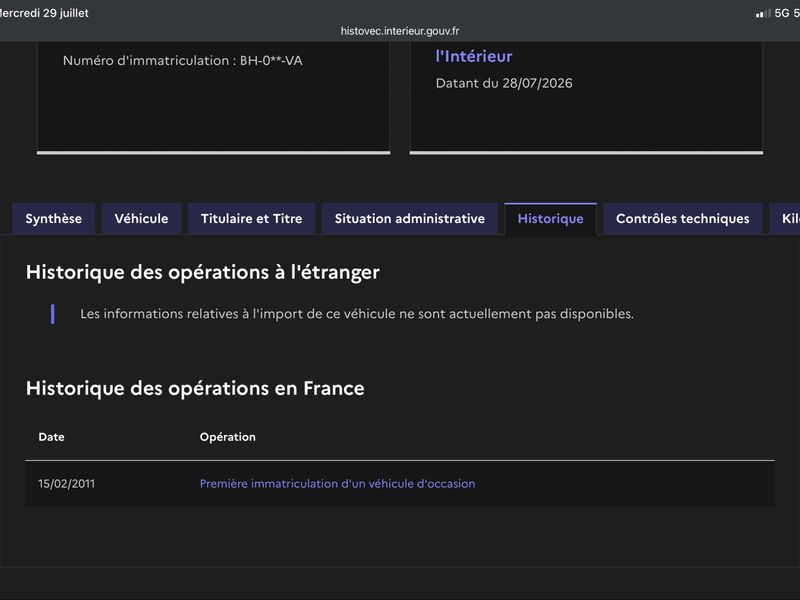800x600 pixels.
Task: Tap the histovec.interieur.gouv.fr address bar
Action: [x=400, y=31]
